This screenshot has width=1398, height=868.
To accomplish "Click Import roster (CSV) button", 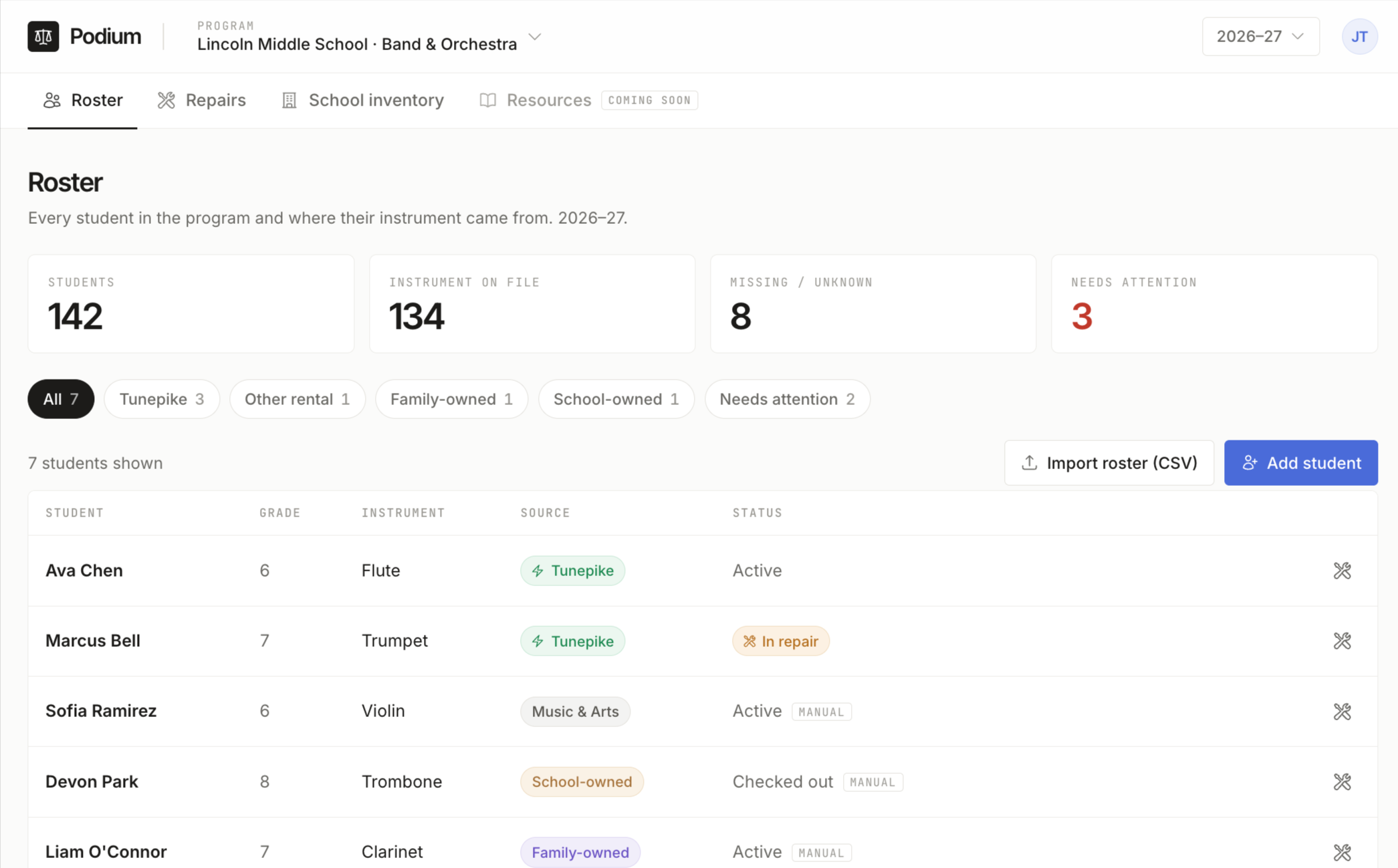I will tap(1109, 462).
